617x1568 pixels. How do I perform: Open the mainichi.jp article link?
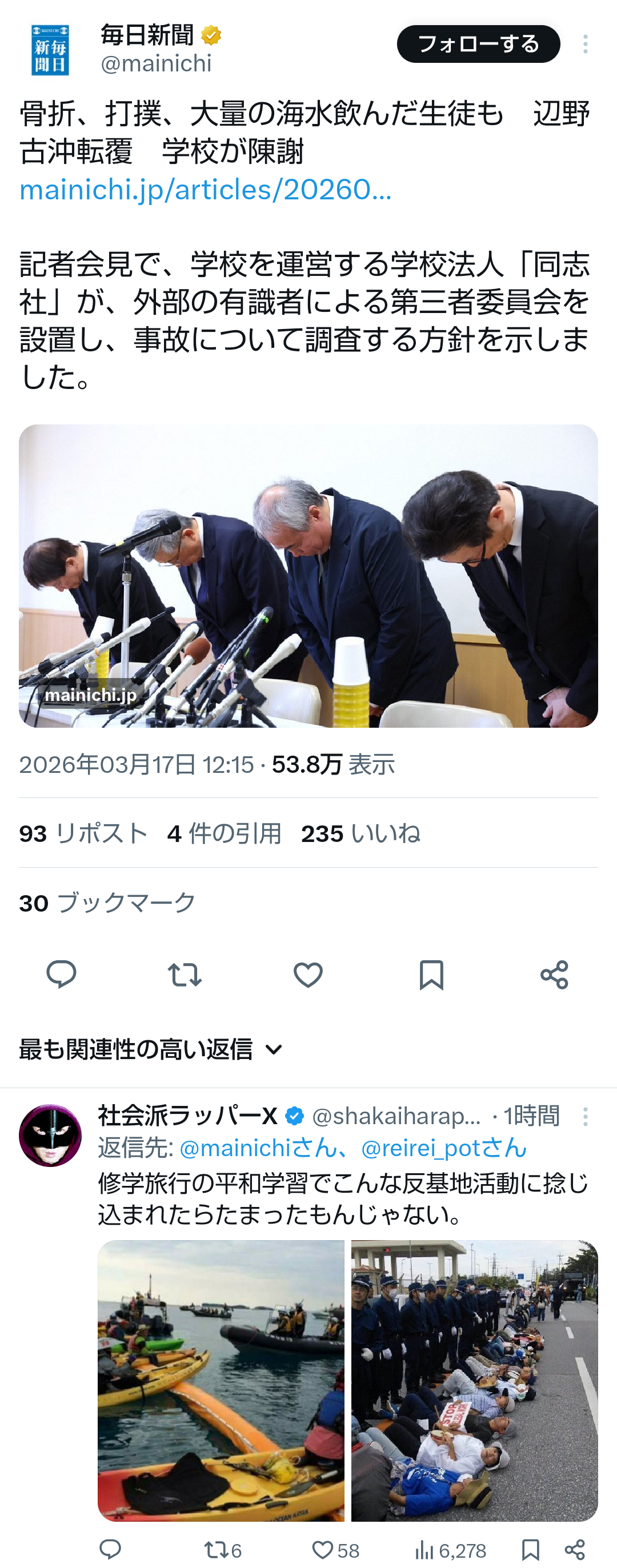[x=206, y=189]
